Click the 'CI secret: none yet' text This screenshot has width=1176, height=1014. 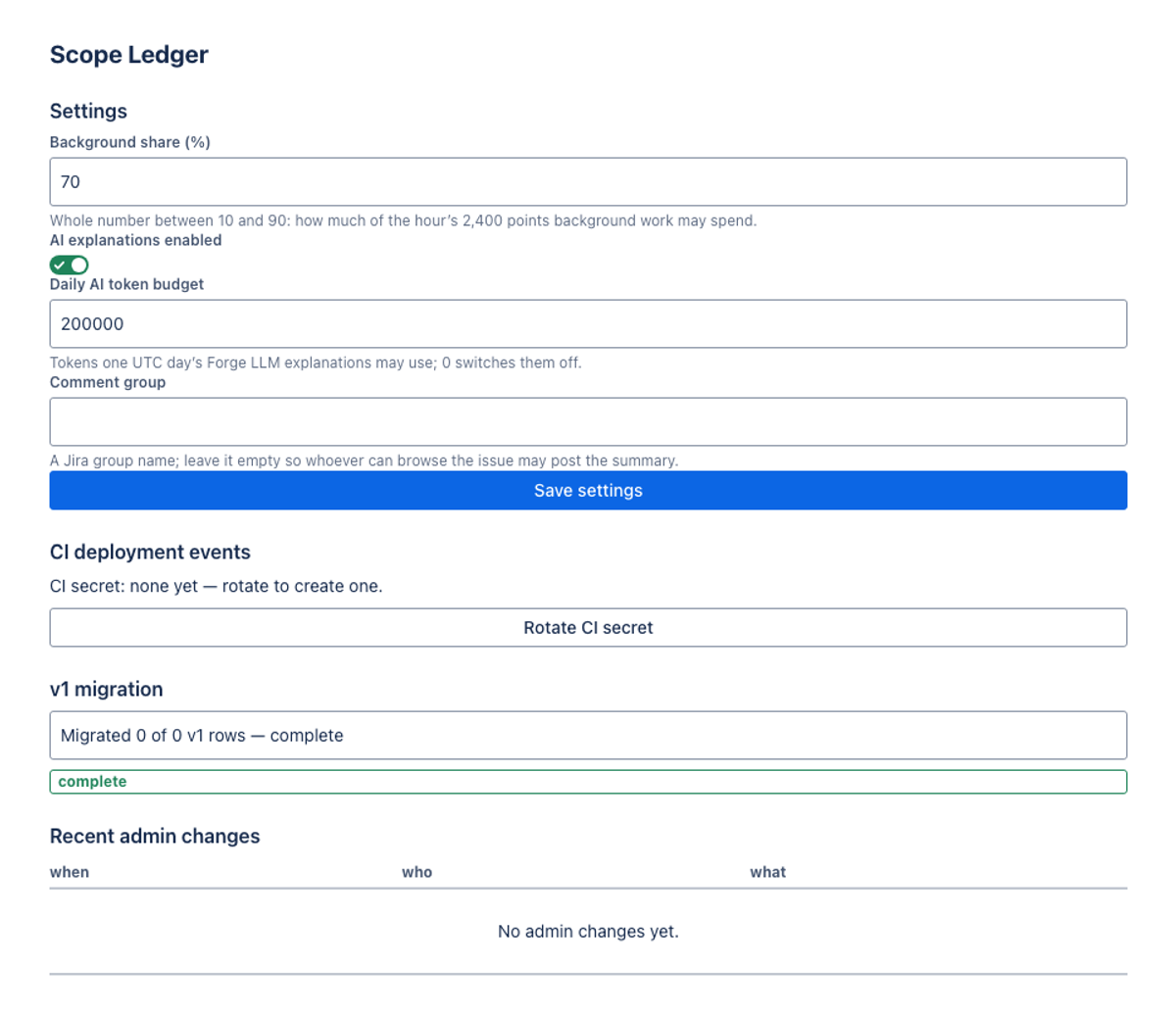(216, 586)
